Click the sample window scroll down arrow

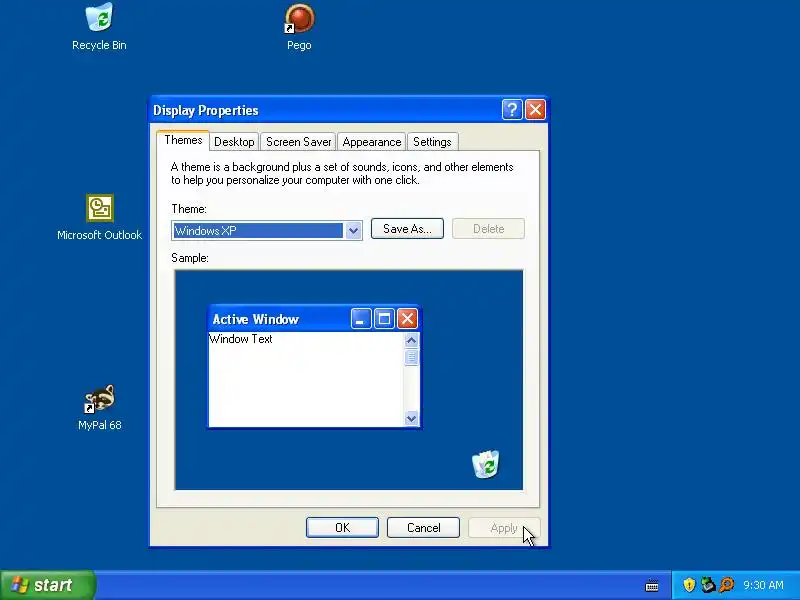(x=411, y=418)
